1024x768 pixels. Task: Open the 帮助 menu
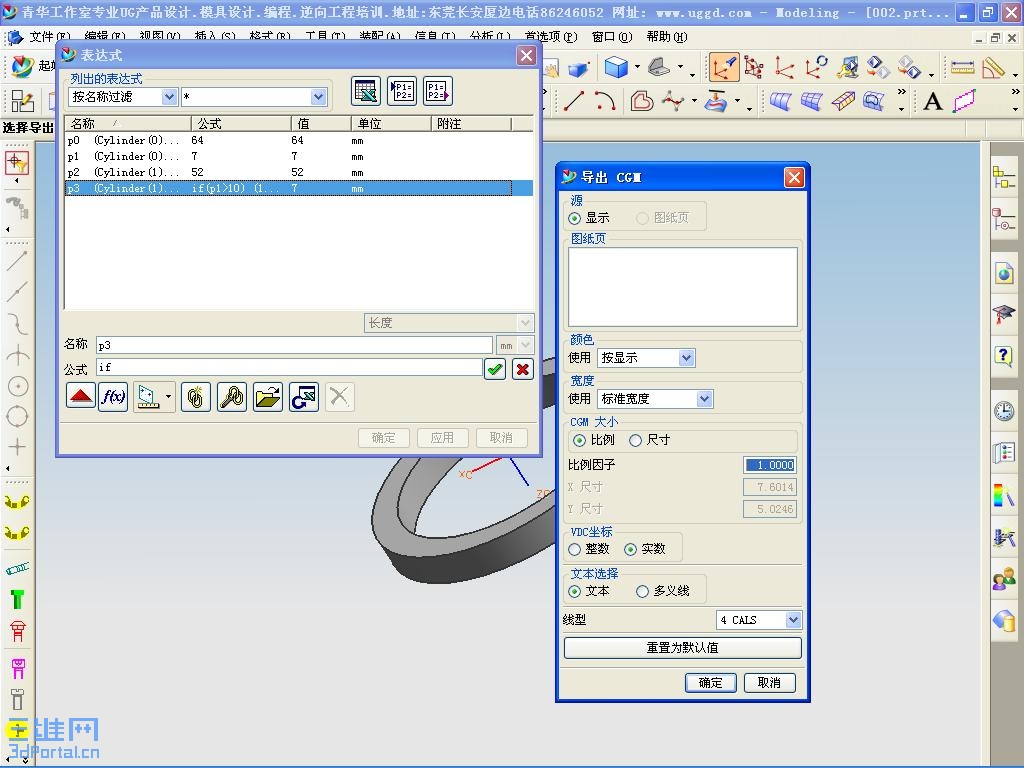tap(667, 37)
